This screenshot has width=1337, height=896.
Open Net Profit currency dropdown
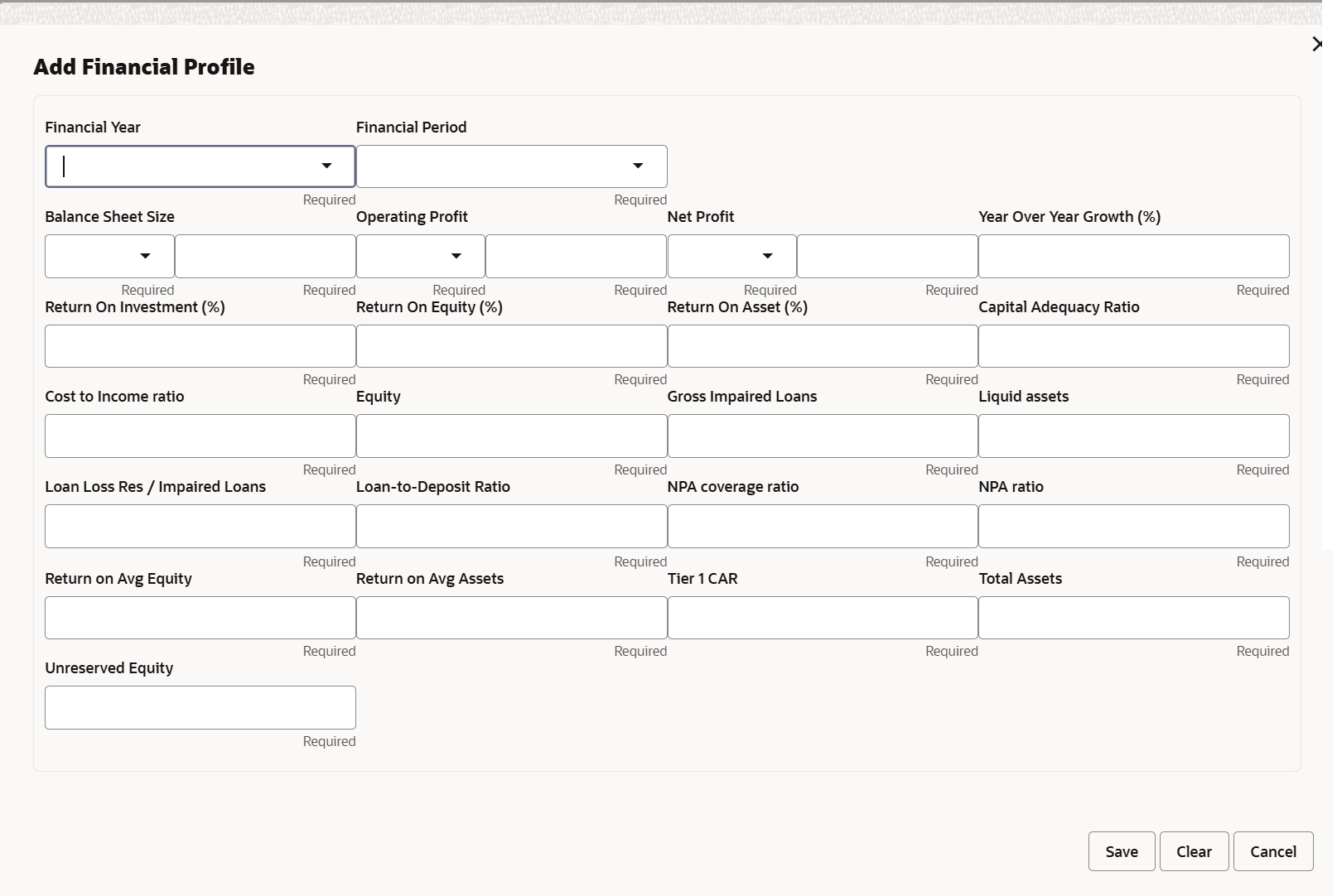click(767, 256)
